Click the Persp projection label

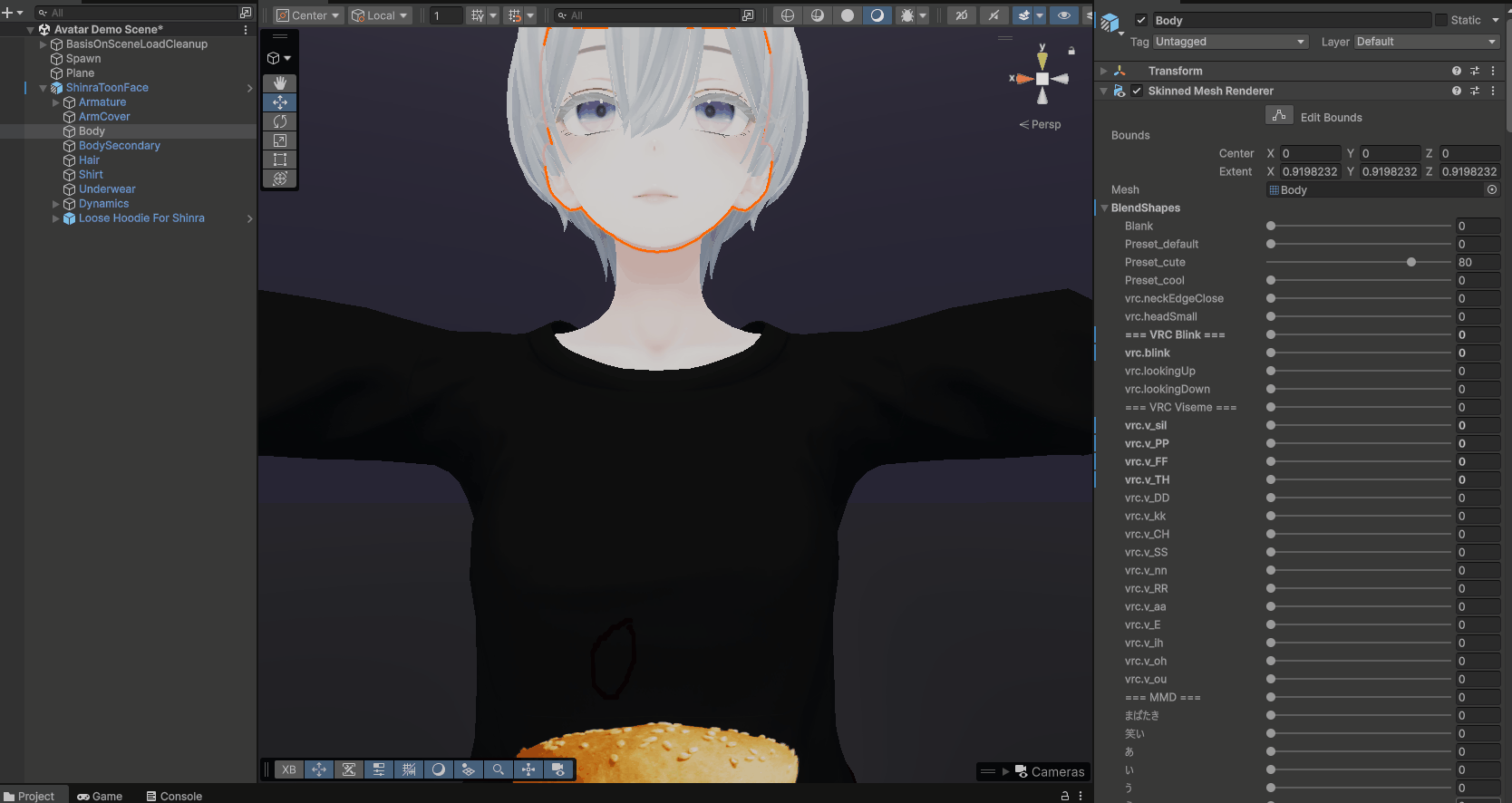tap(1040, 124)
